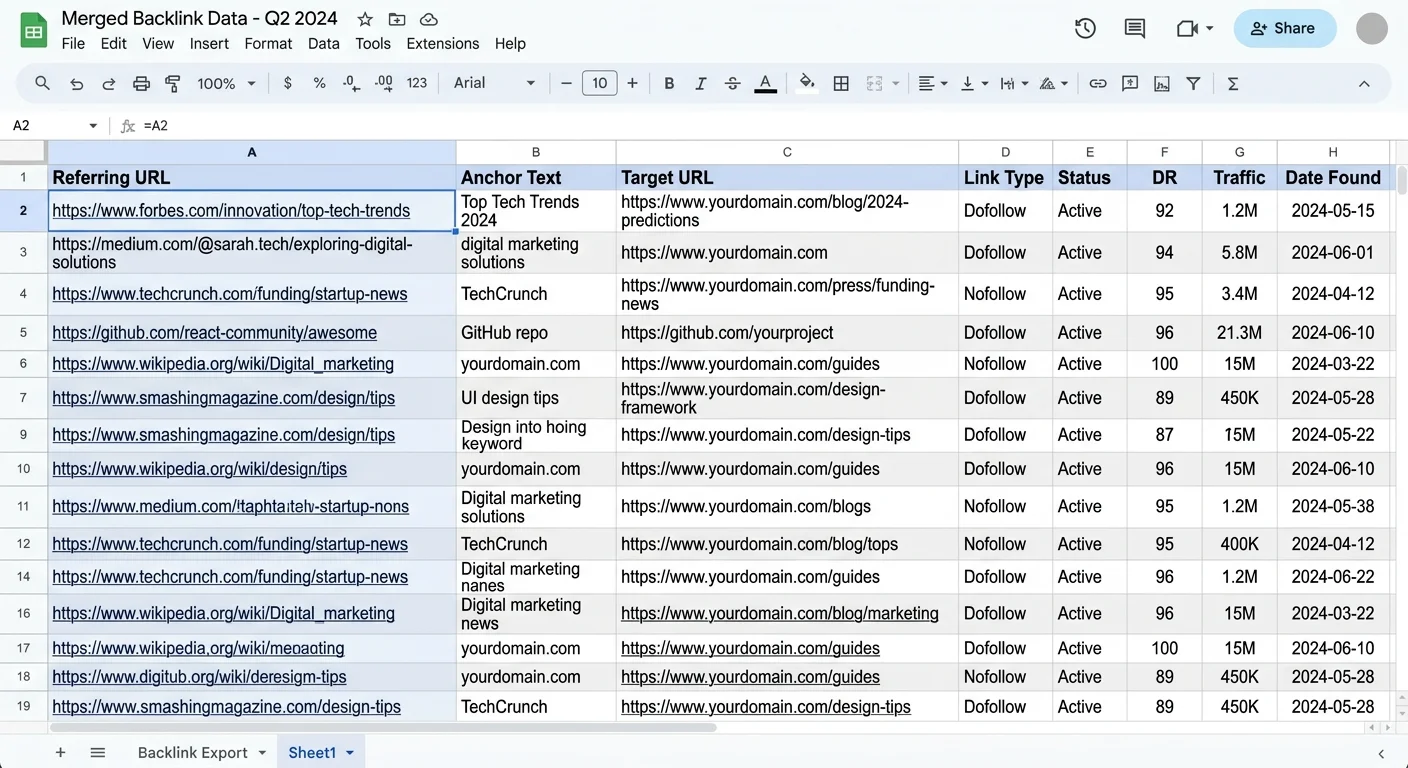Open the View menu
This screenshot has width=1408, height=768.
158,44
